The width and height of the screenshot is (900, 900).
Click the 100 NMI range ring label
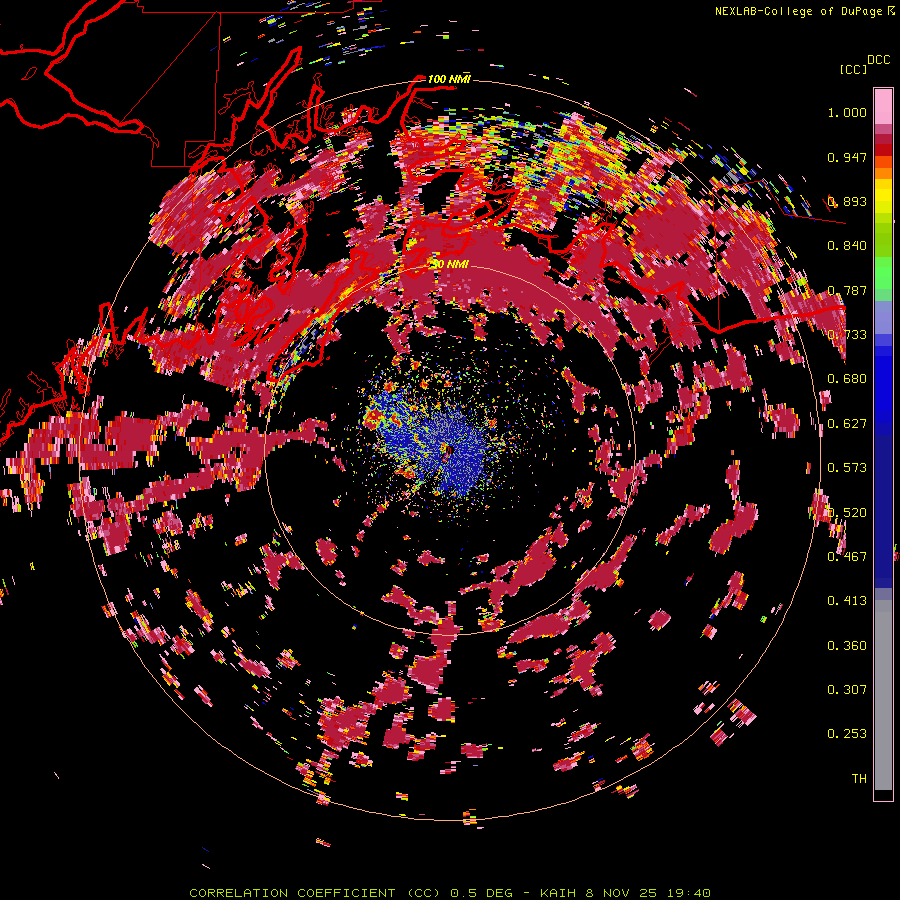pyautogui.click(x=449, y=79)
